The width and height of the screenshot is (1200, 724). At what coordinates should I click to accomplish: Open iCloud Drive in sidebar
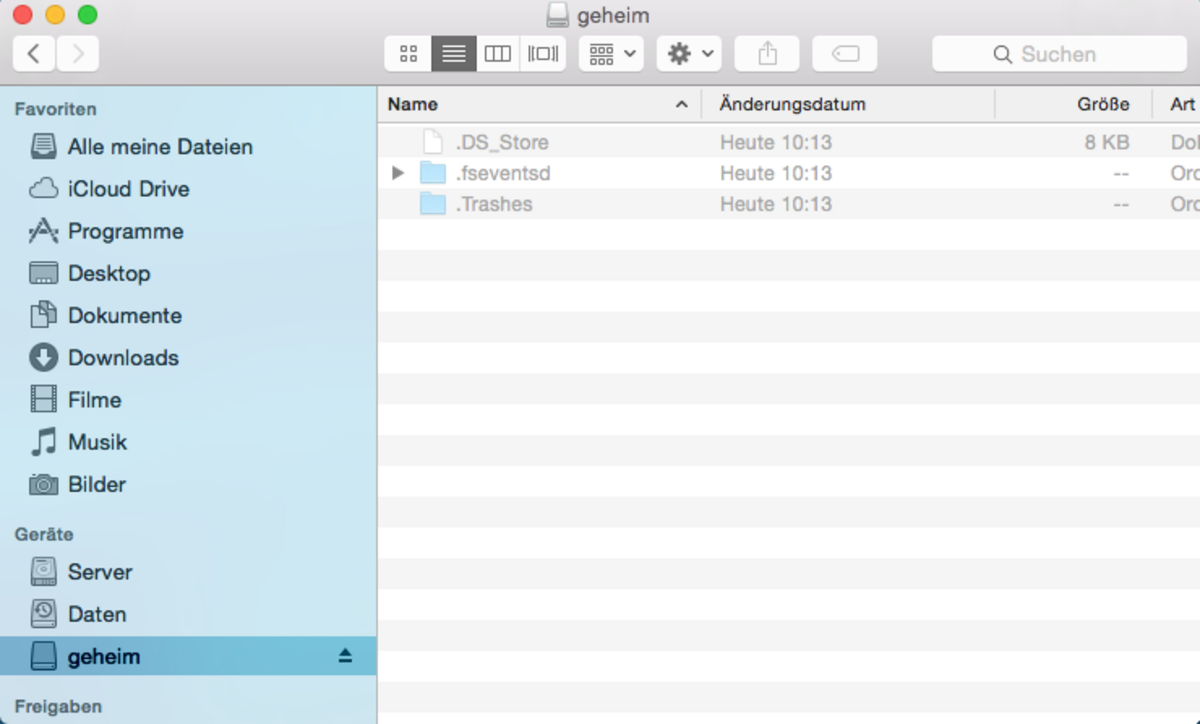pyautogui.click(x=127, y=189)
